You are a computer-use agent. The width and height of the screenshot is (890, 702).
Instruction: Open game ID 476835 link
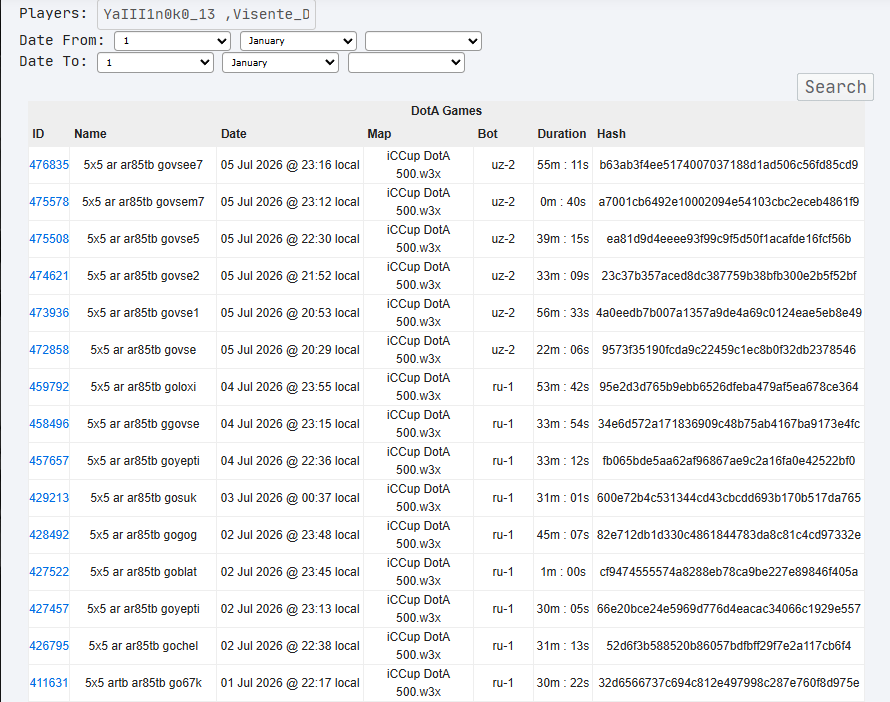(49, 165)
